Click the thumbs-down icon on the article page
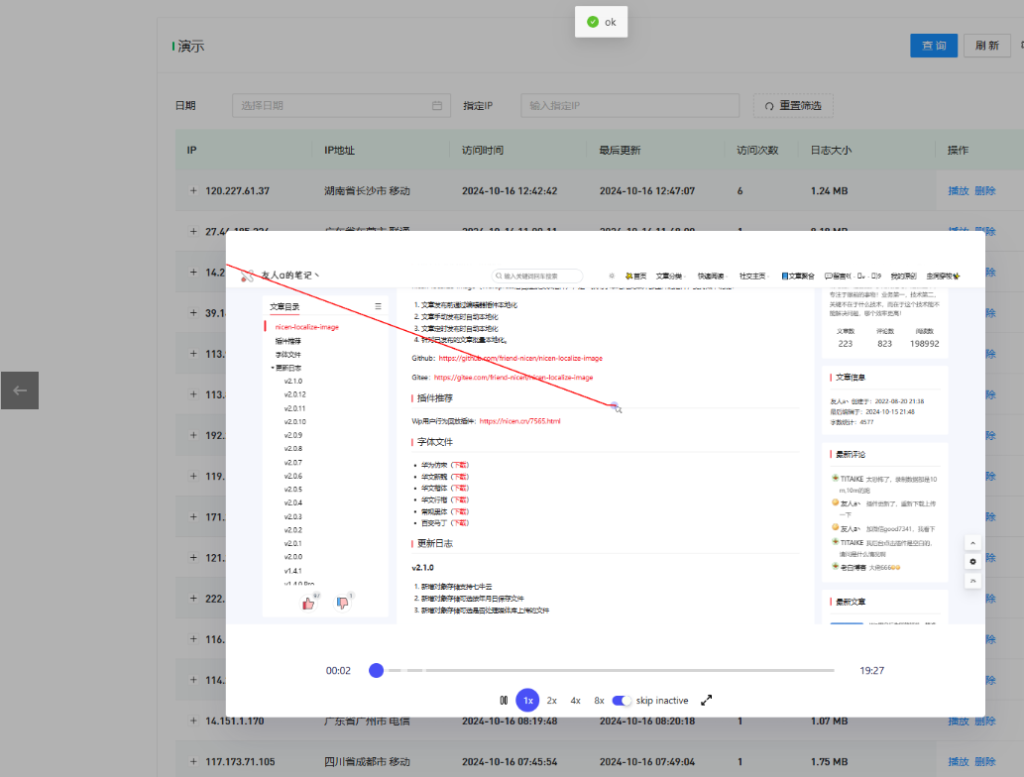The width and height of the screenshot is (1024, 777). click(x=343, y=603)
